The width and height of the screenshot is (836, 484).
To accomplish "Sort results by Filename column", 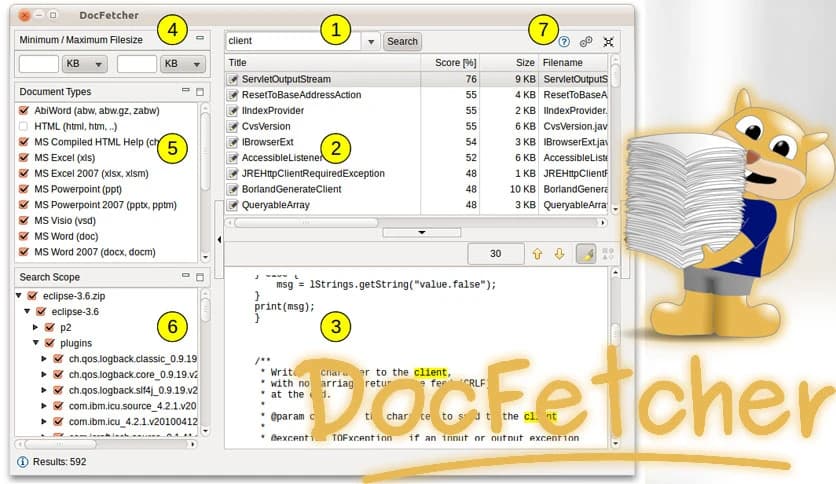I will pyautogui.click(x=573, y=63).
